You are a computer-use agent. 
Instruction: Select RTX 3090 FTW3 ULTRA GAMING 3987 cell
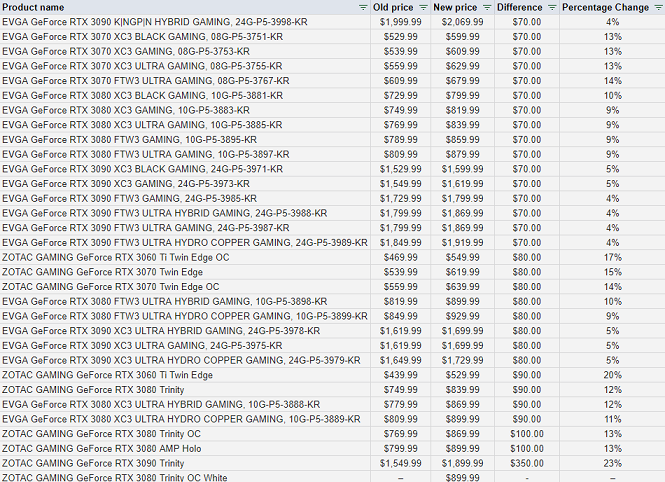(x=185, y=228)
